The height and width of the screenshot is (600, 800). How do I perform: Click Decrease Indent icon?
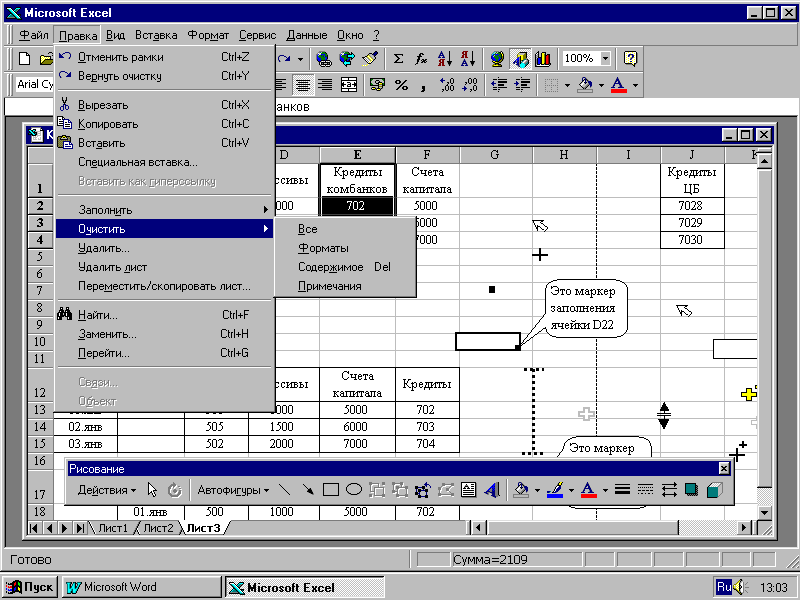point(499,85)
